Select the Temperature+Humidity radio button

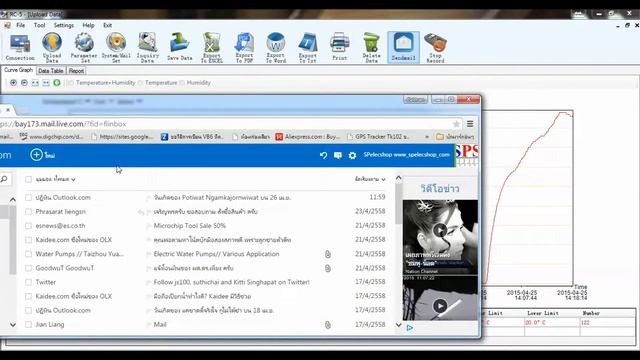pyautogui.click(x=70, y=83)
